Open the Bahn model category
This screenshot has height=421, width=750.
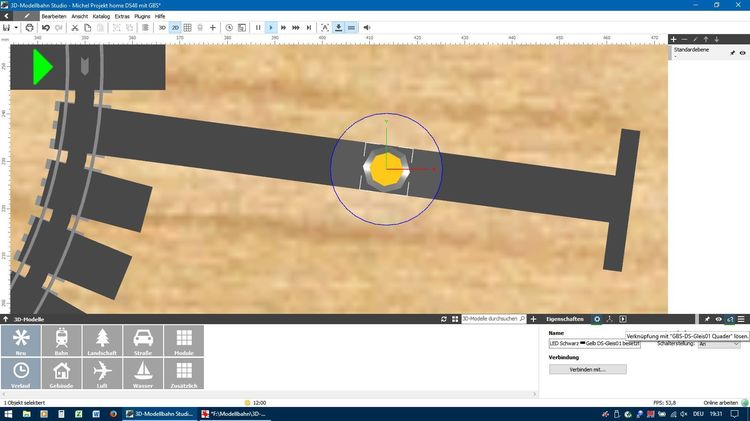(61, 341)
